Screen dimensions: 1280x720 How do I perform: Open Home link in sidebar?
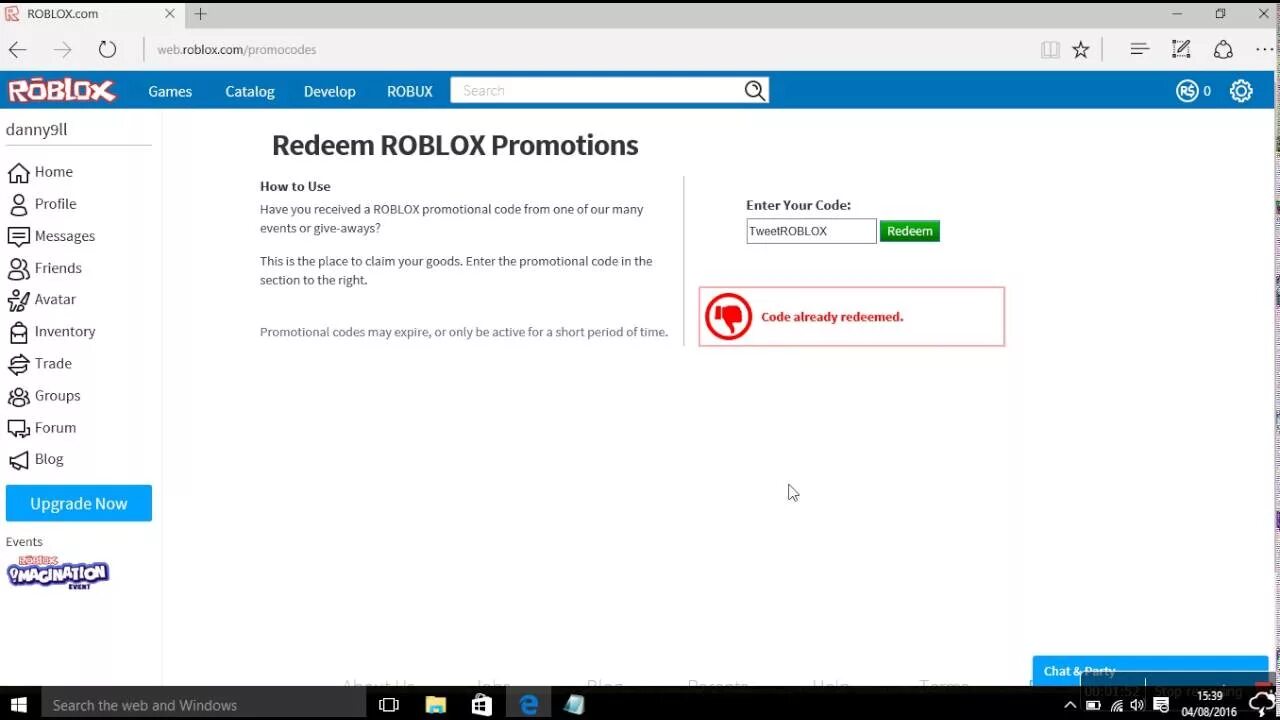[x=54, y=172]
